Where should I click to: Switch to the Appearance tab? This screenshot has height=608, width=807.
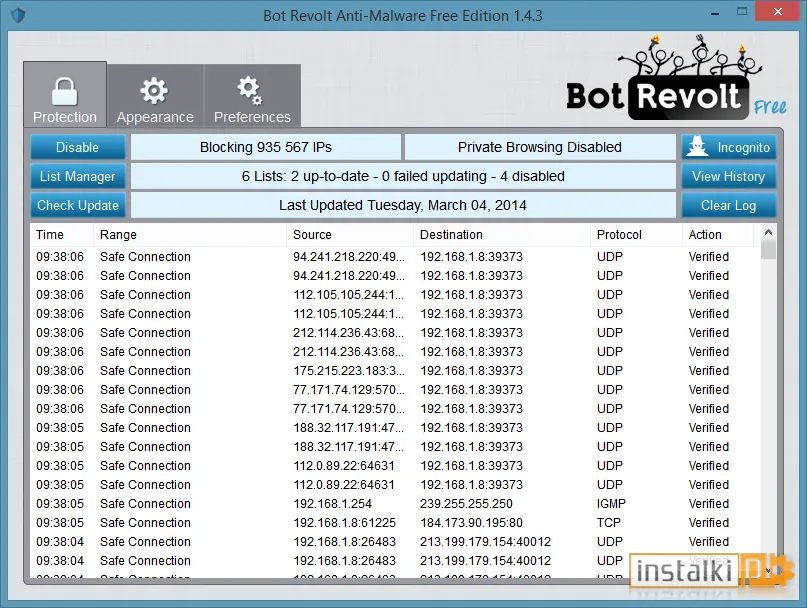point(155,96)
